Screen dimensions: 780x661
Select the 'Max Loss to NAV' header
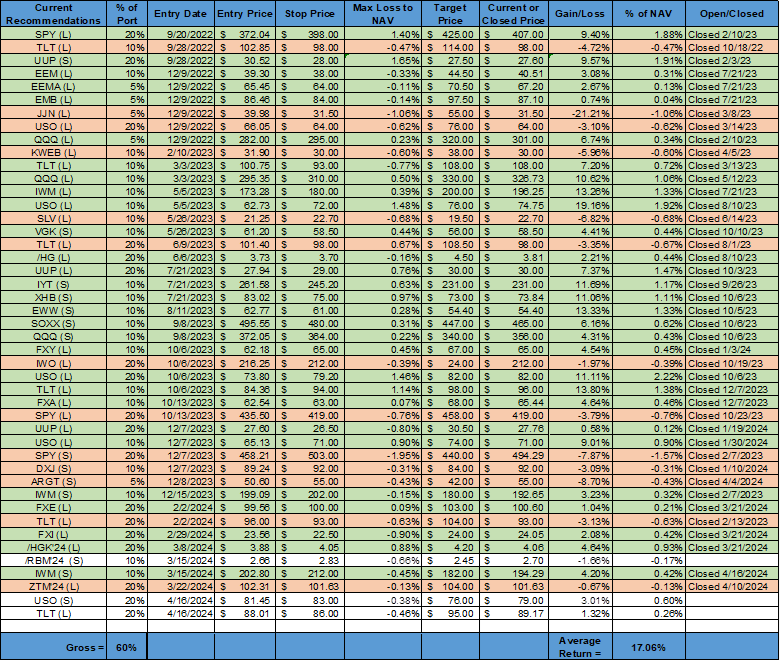(383, 14)
